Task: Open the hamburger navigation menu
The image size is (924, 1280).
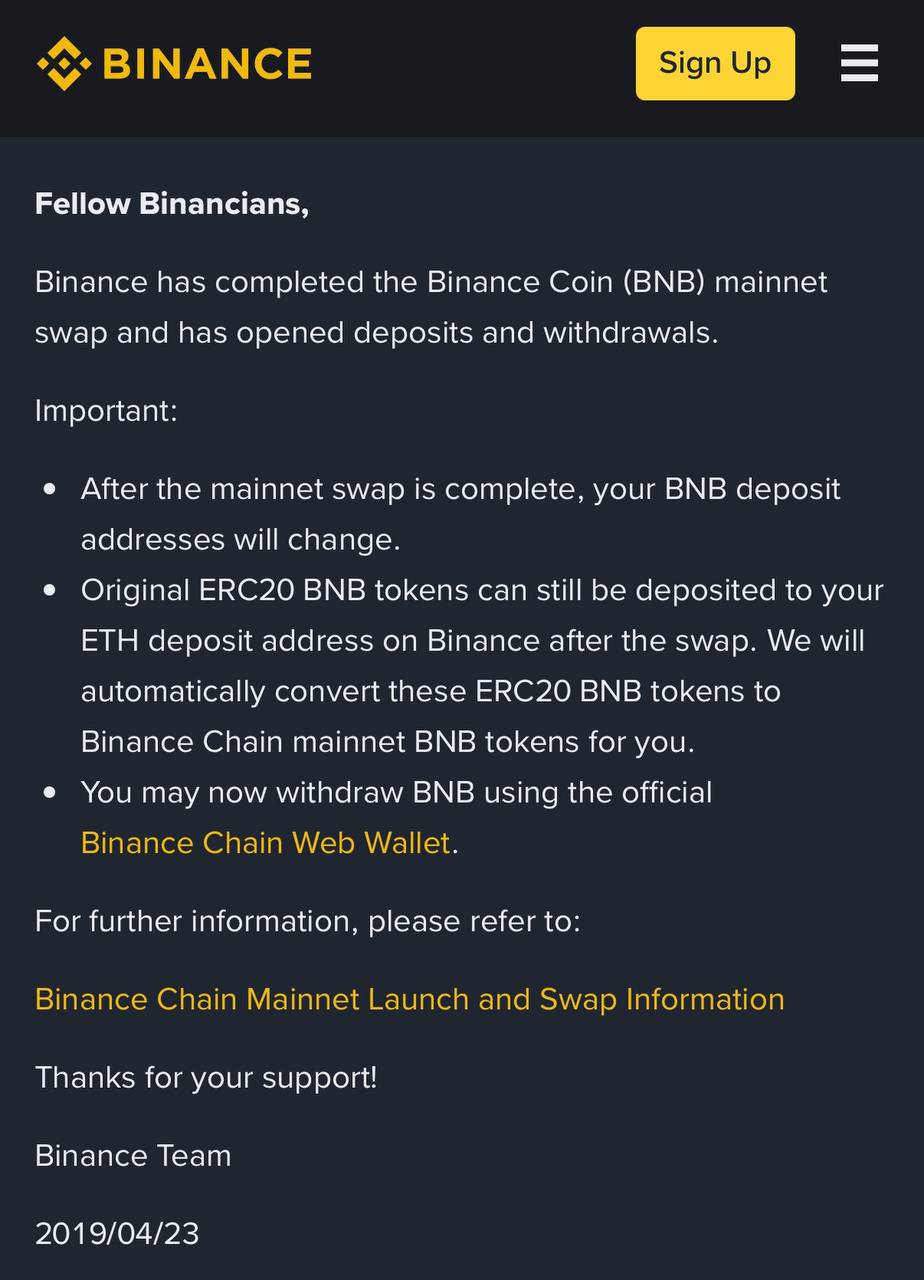Action: 859,63
